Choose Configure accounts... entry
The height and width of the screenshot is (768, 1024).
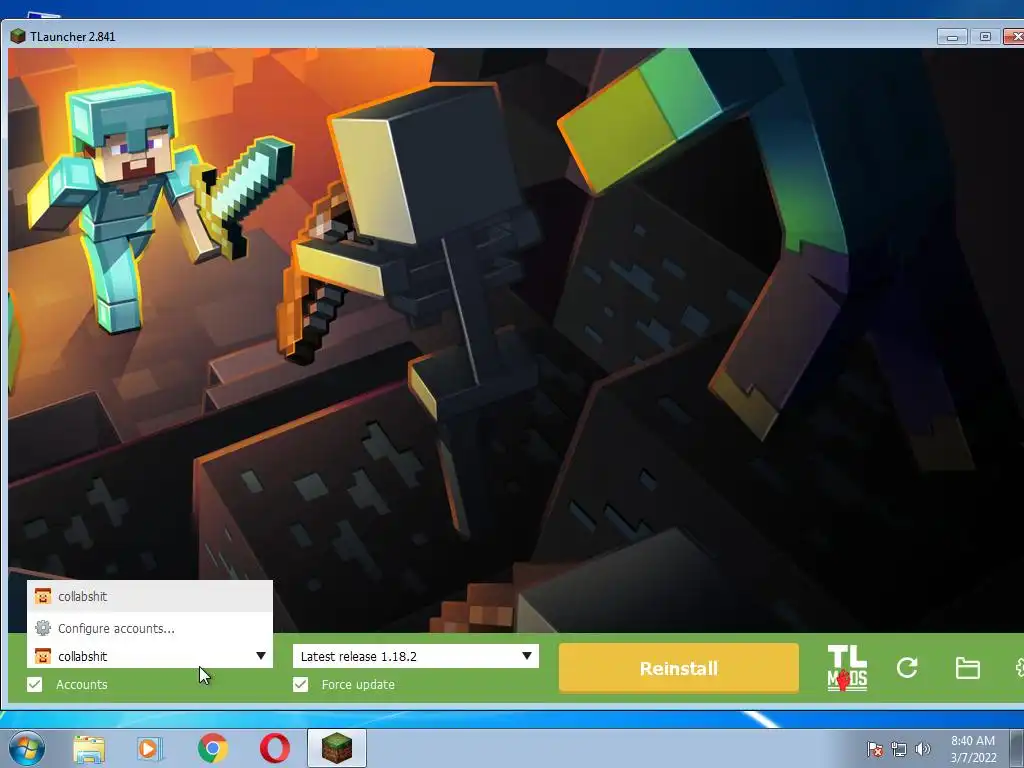click(x=150, y=628)
